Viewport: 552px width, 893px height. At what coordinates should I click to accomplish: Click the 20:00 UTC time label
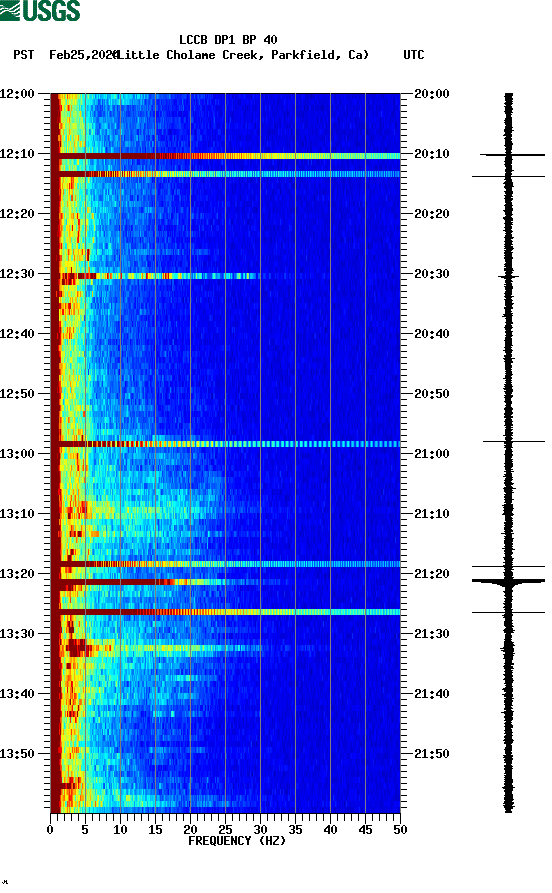coord(432,93)
